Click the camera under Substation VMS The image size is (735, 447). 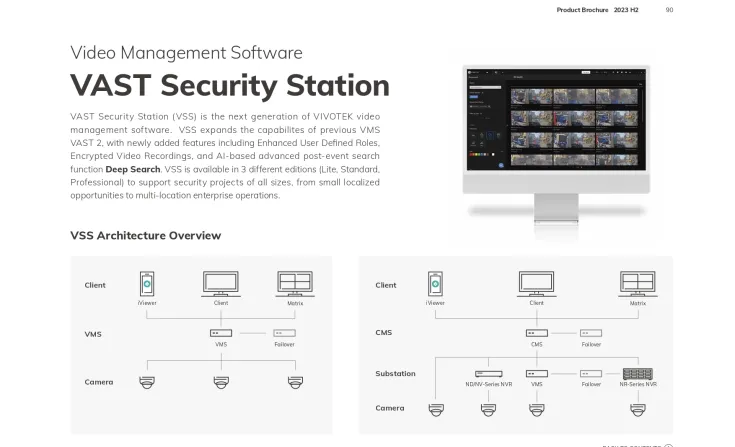(x=537, y=410)
